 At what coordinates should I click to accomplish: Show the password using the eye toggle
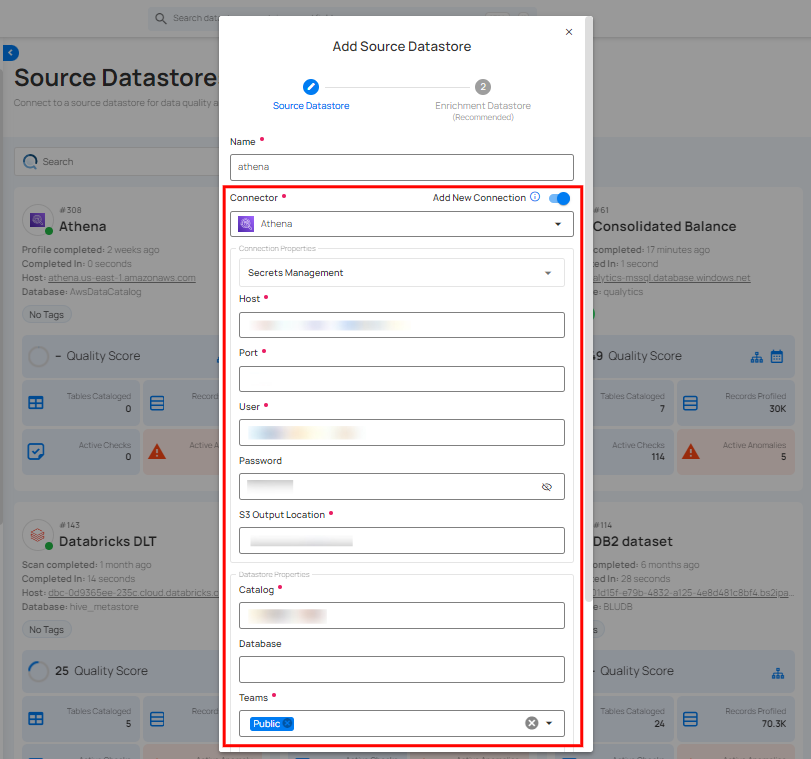coord(547,486)
